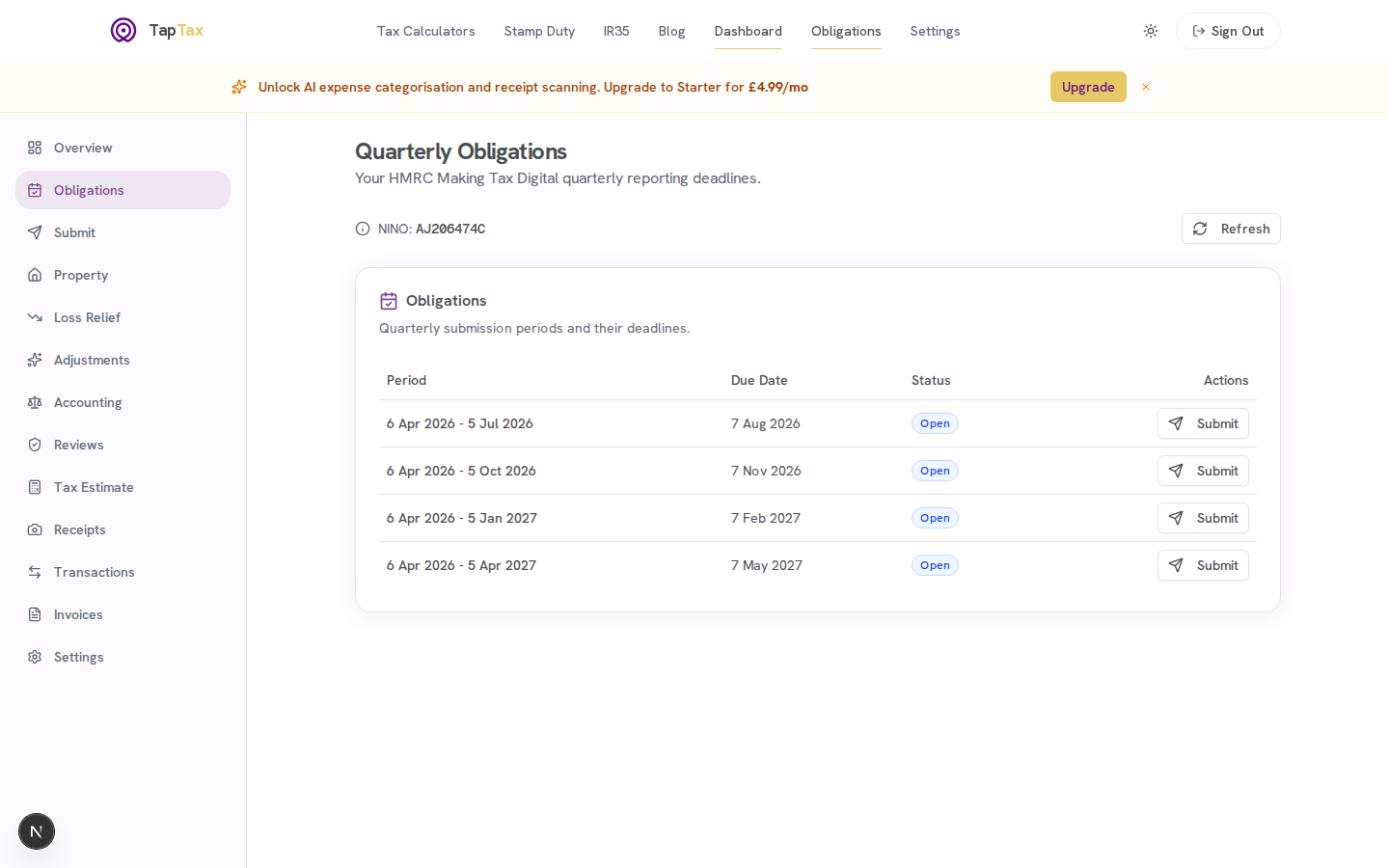Image resolution: width=1389 pixels, height=868 pixels.
Task: Click the Transactions arrows icon in the sidebar
Action: coord(35,572)
